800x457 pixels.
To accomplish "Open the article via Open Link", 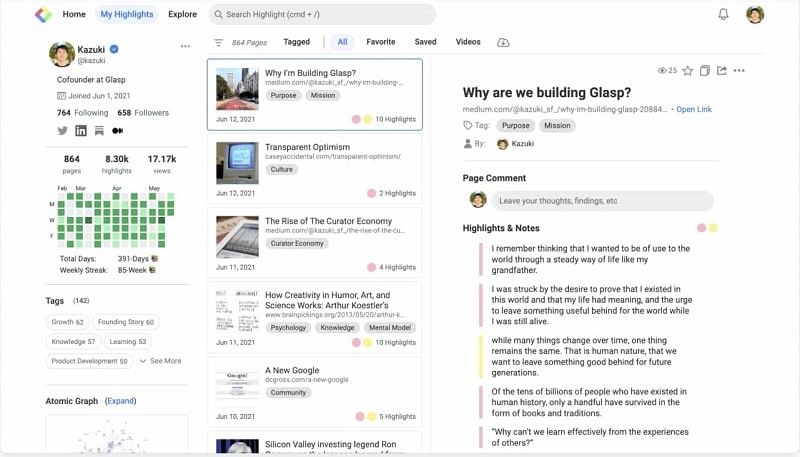I will [694, 109].
